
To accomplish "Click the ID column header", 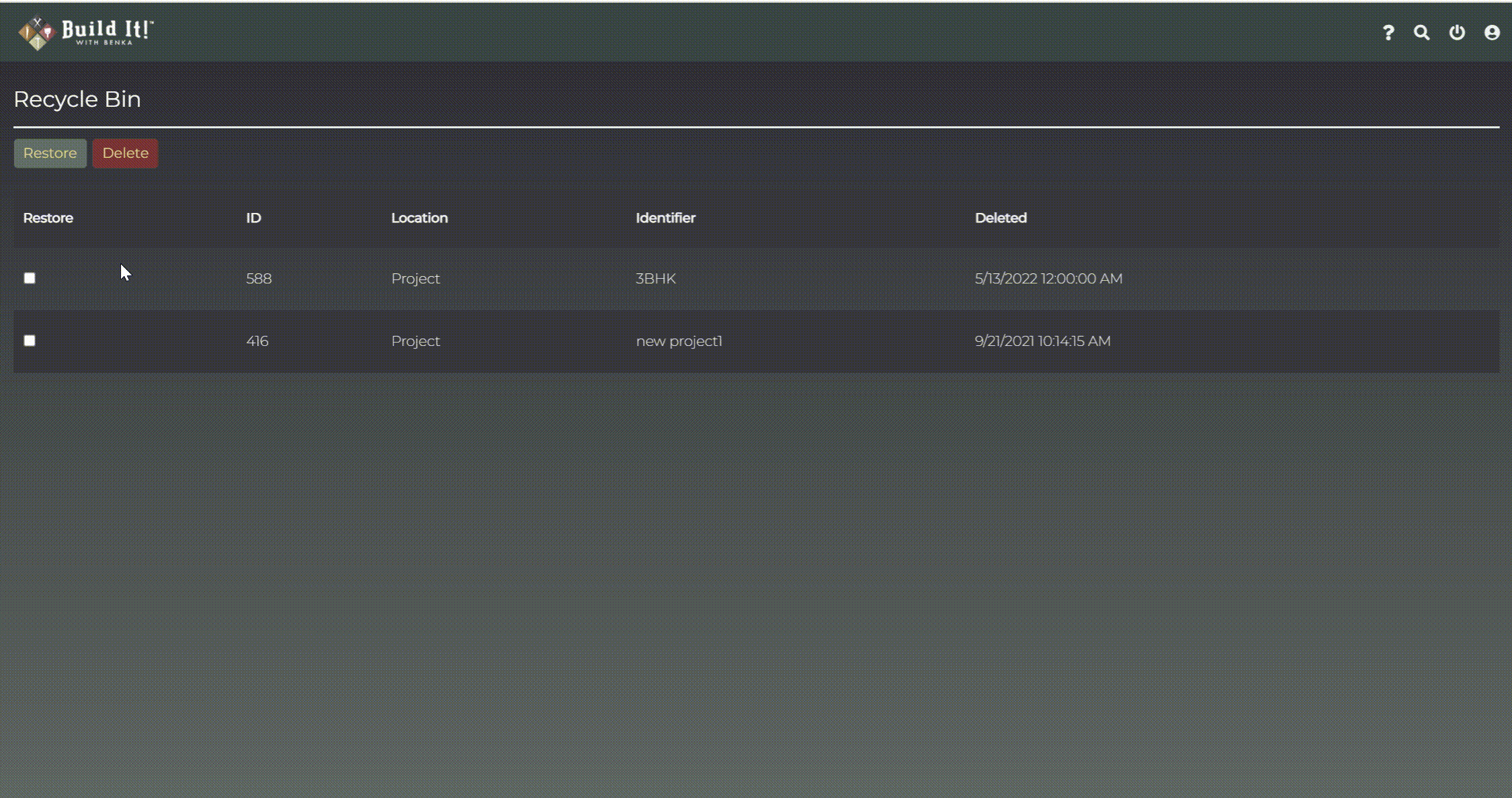I will pos(253,218).
